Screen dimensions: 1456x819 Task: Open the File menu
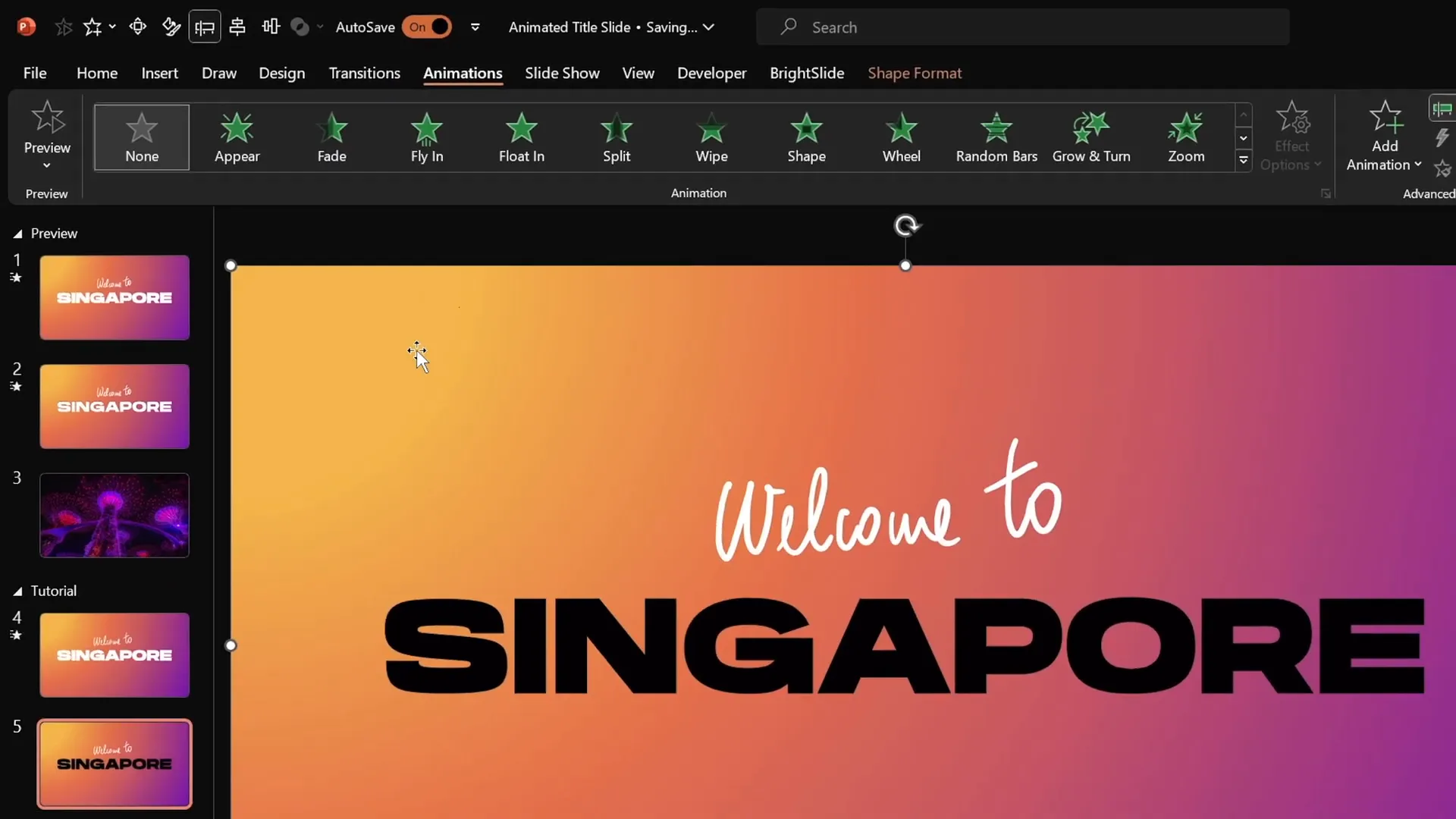(x=35, y=73)
